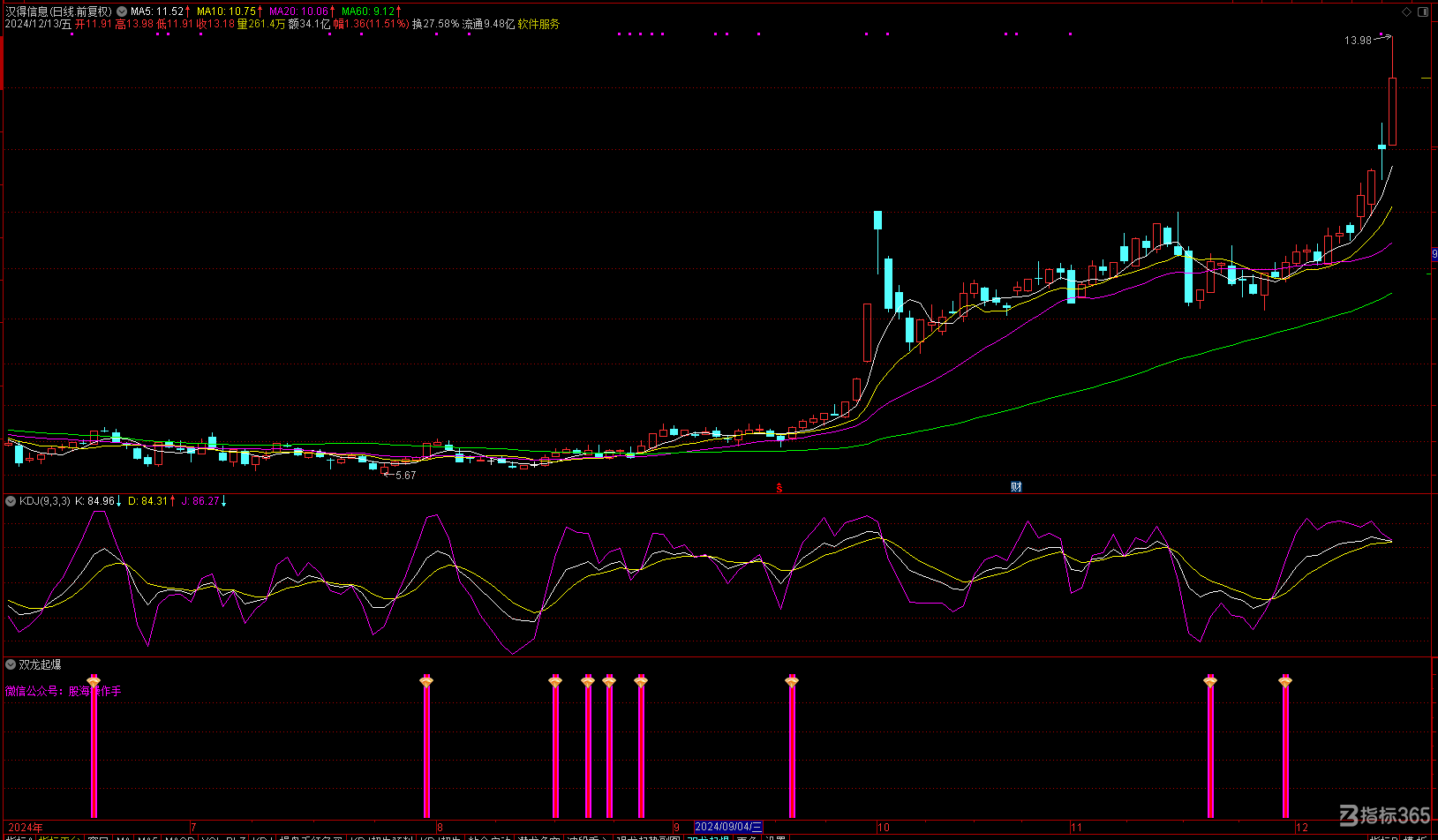Toggle the side panel icon at top right
Viewport: 1438px width, 840px height.
click(1422, 11)
